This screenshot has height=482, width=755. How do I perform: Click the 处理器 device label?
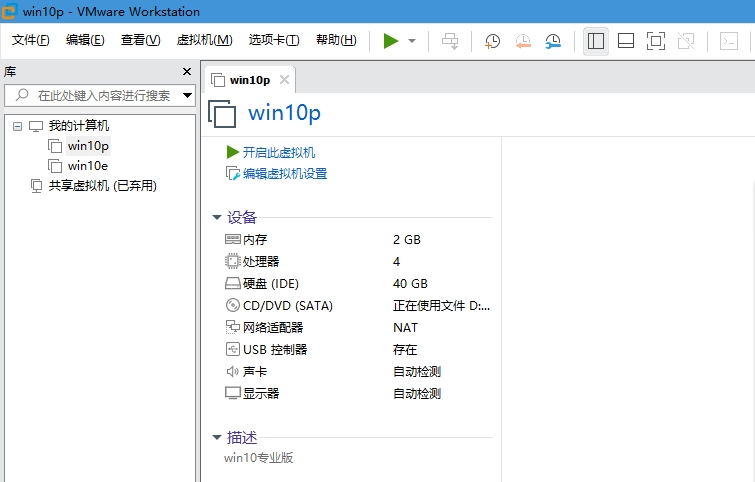[261, 261]
